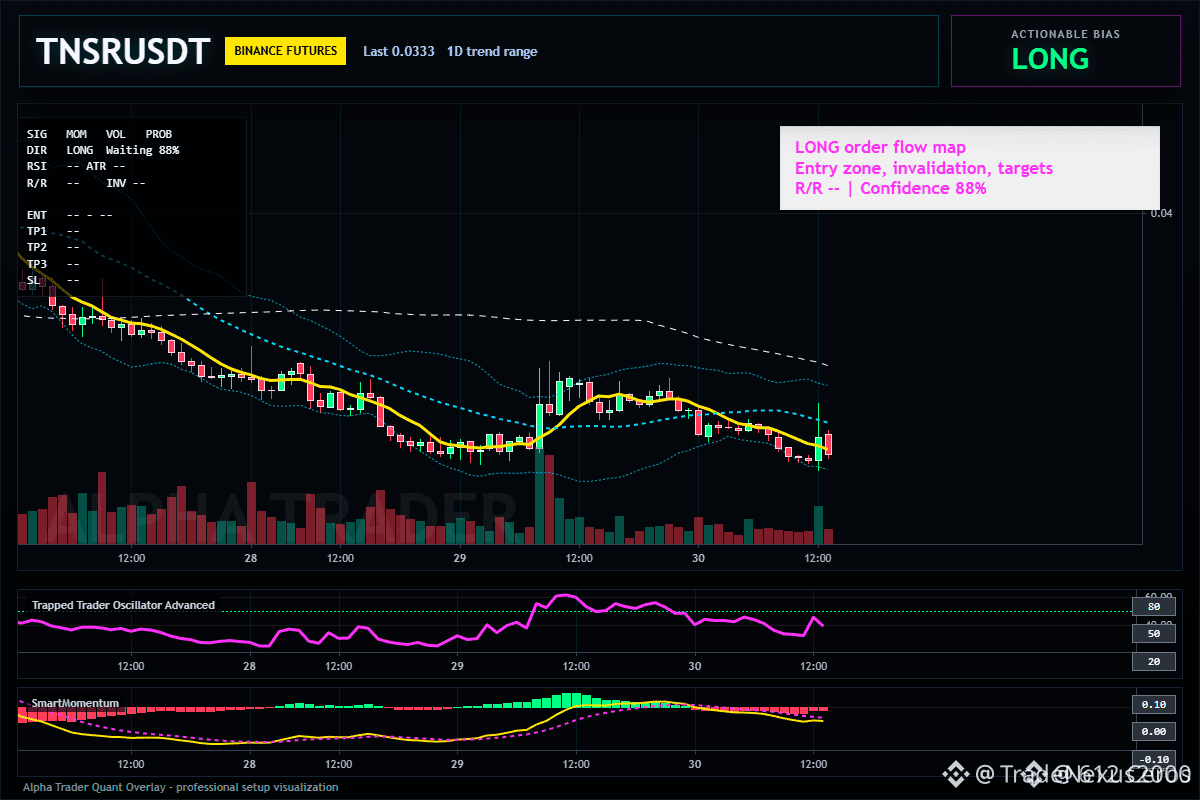Select the DIR LONG Waiting 88% row
1200x800 pixels.
pos(103,150)
